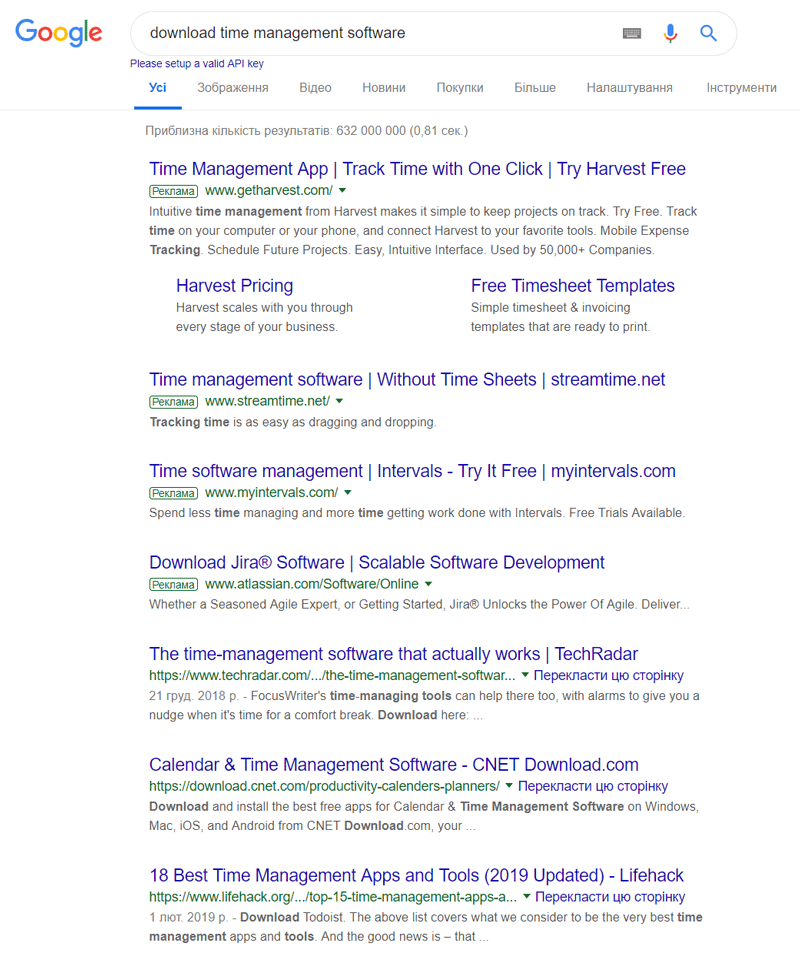Viewport: 800px width, 958px height.
Task: Click the www.myintervals.com/ URL text
Action: [x=271, y=492]
